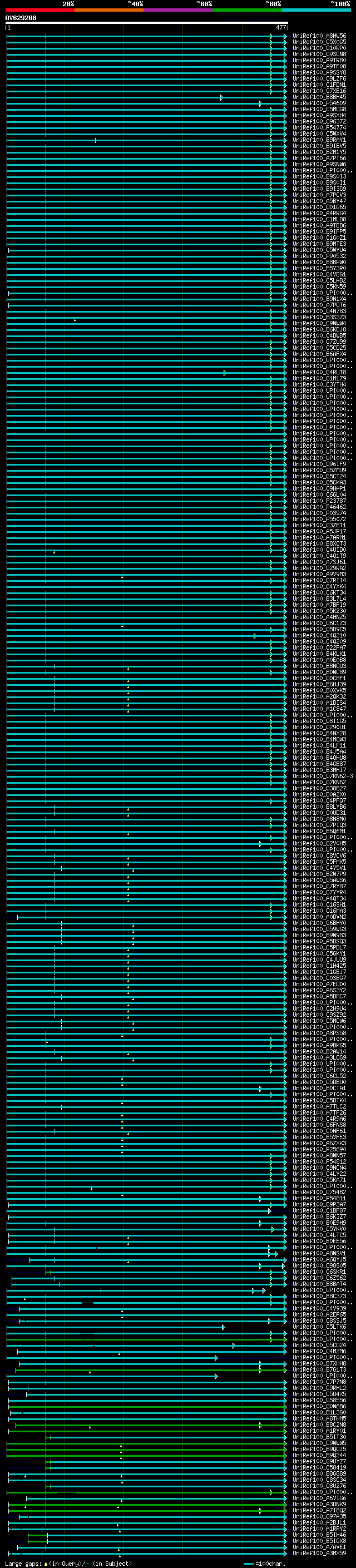Click the UniRef100_C5LTK6 alignment bar

tap(116, 1327)
